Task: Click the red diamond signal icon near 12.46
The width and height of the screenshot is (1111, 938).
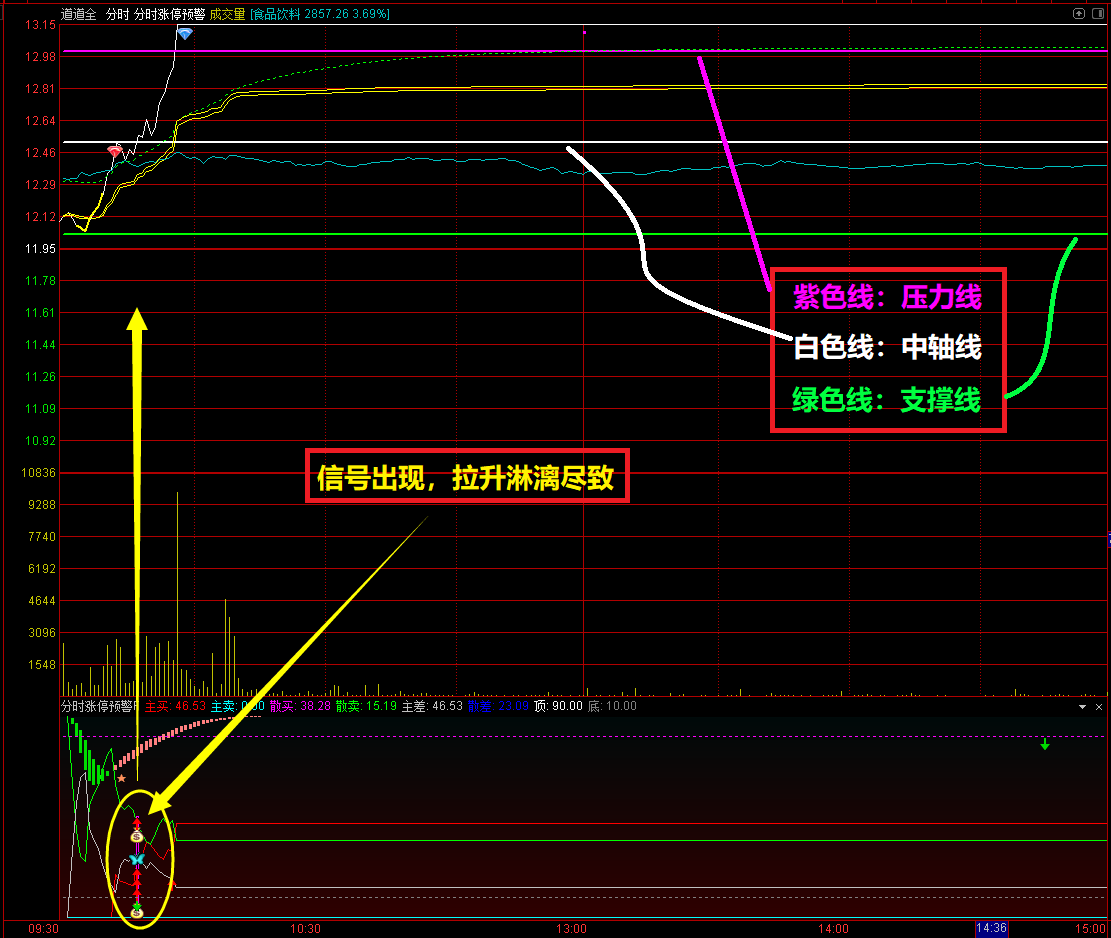Action: 115,151
